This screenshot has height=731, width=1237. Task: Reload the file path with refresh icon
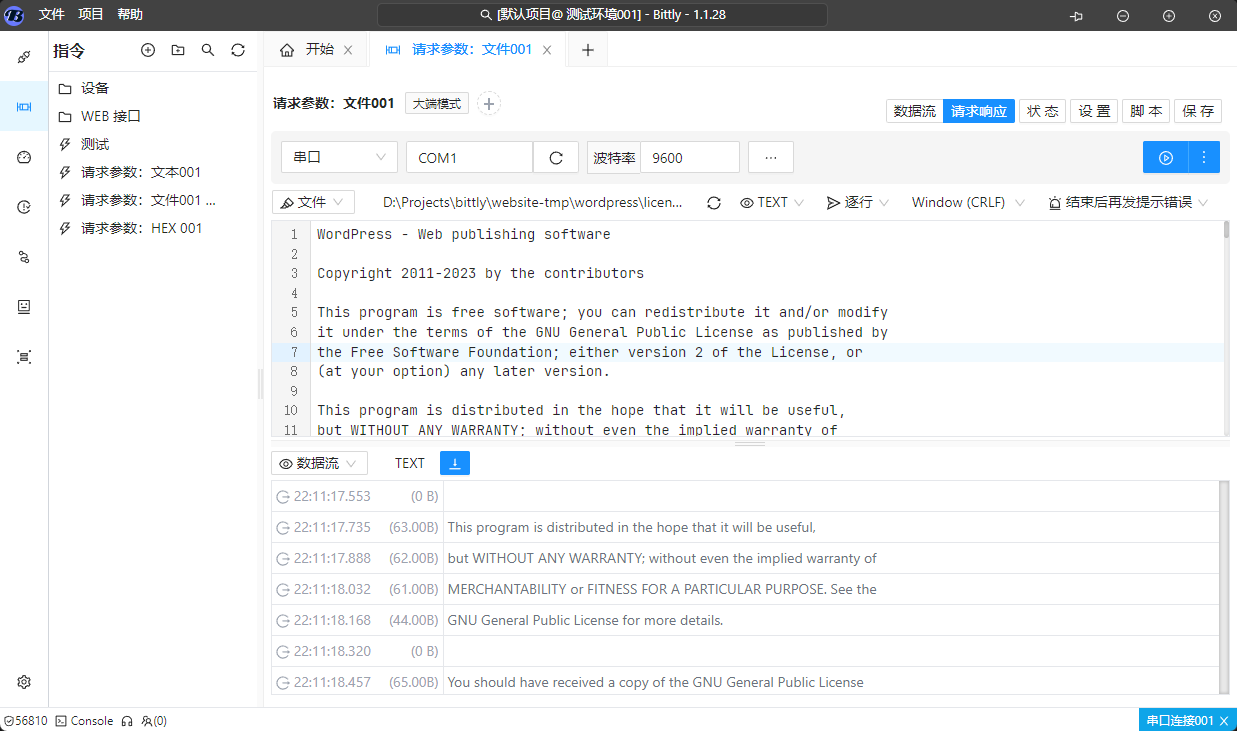coord(714,203)
